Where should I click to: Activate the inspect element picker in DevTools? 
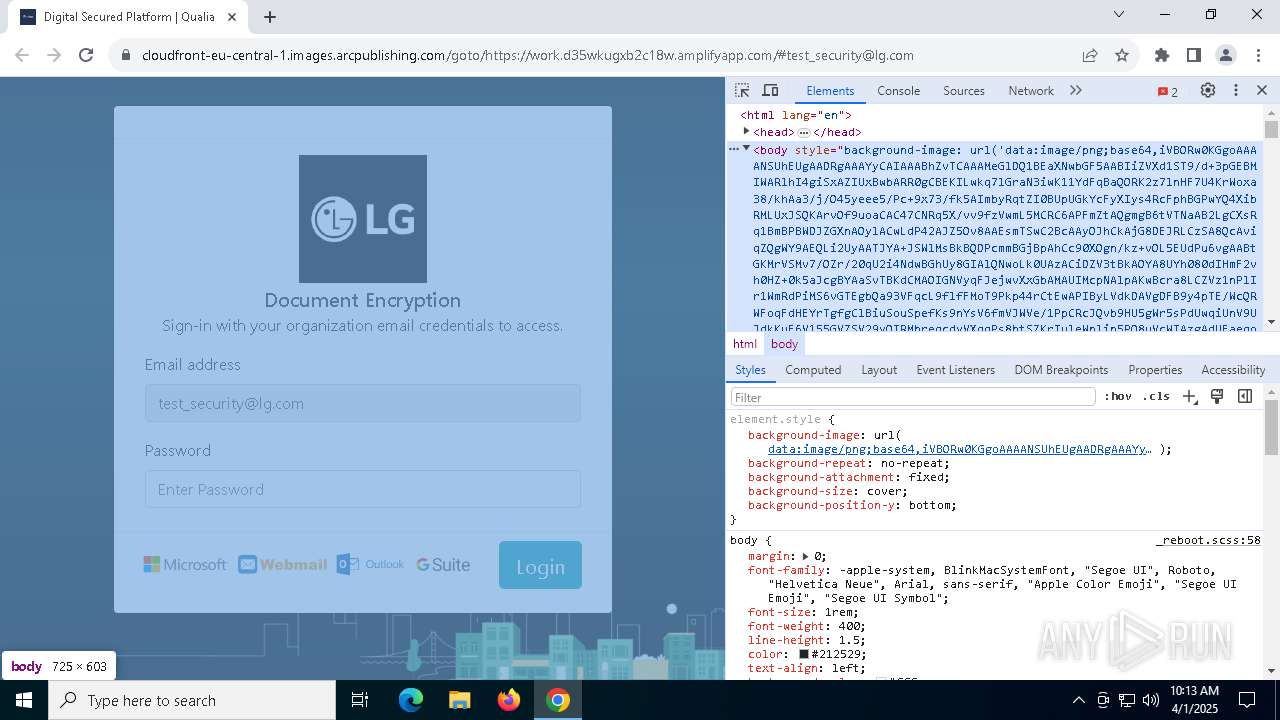point(742,90)
